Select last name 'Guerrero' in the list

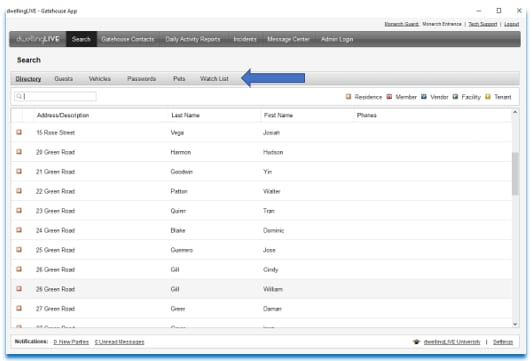pyautogui.click(x=182, y=250)
